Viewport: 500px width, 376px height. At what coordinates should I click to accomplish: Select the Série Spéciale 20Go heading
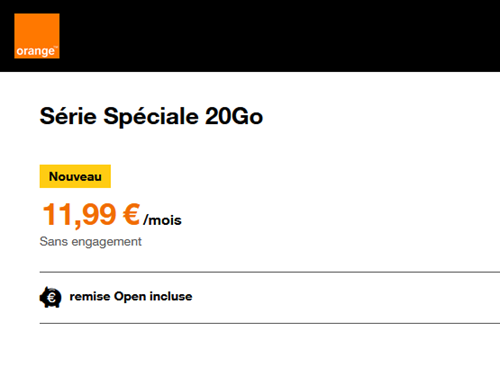point(151,116)
